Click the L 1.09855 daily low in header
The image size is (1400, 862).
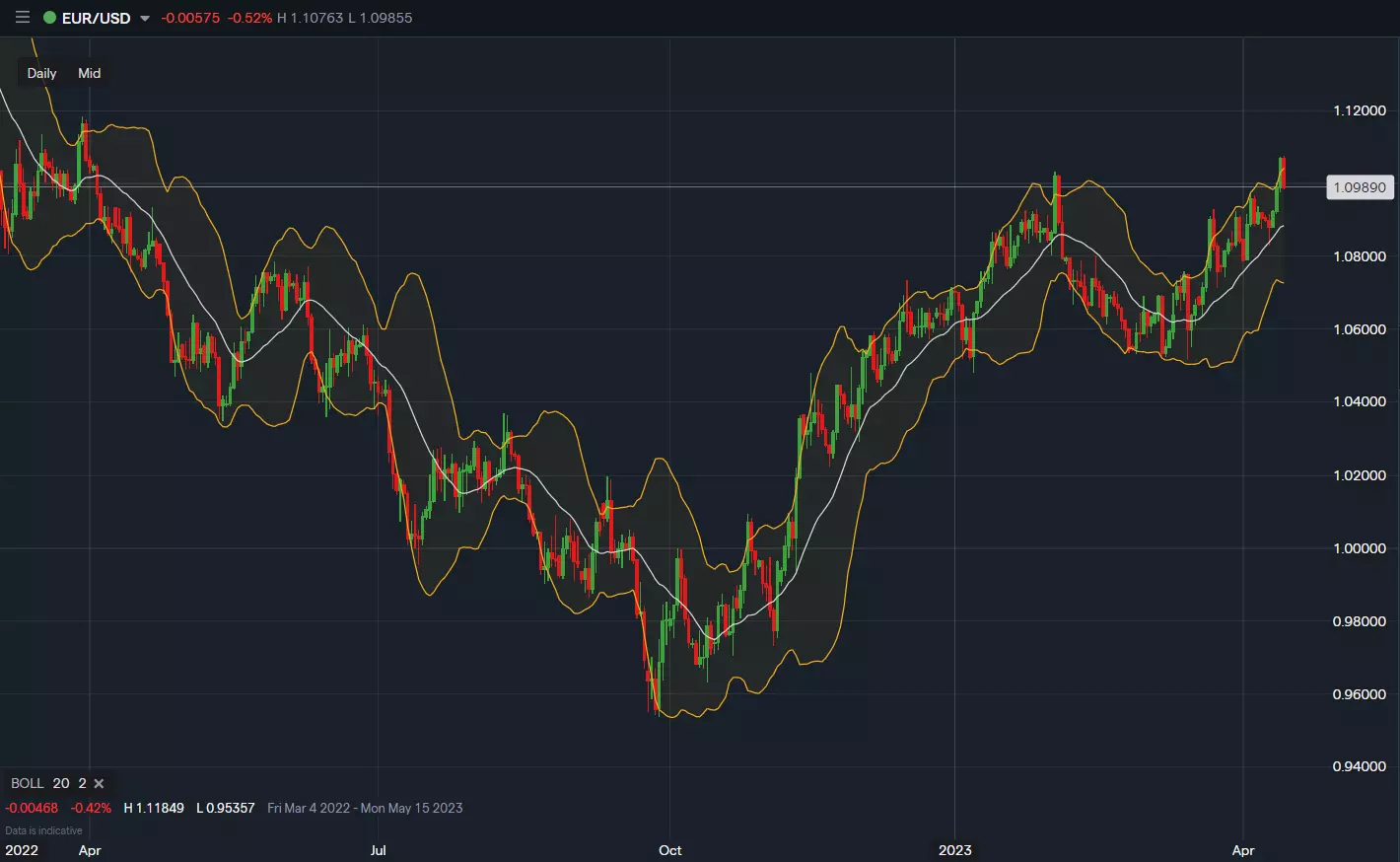click(381, 18)
